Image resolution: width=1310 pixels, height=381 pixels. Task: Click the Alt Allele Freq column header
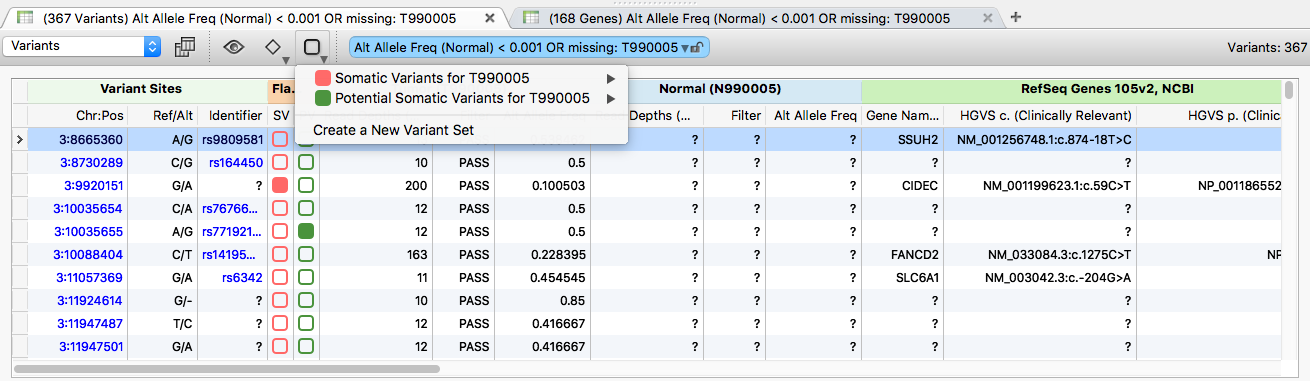(815, 115)
